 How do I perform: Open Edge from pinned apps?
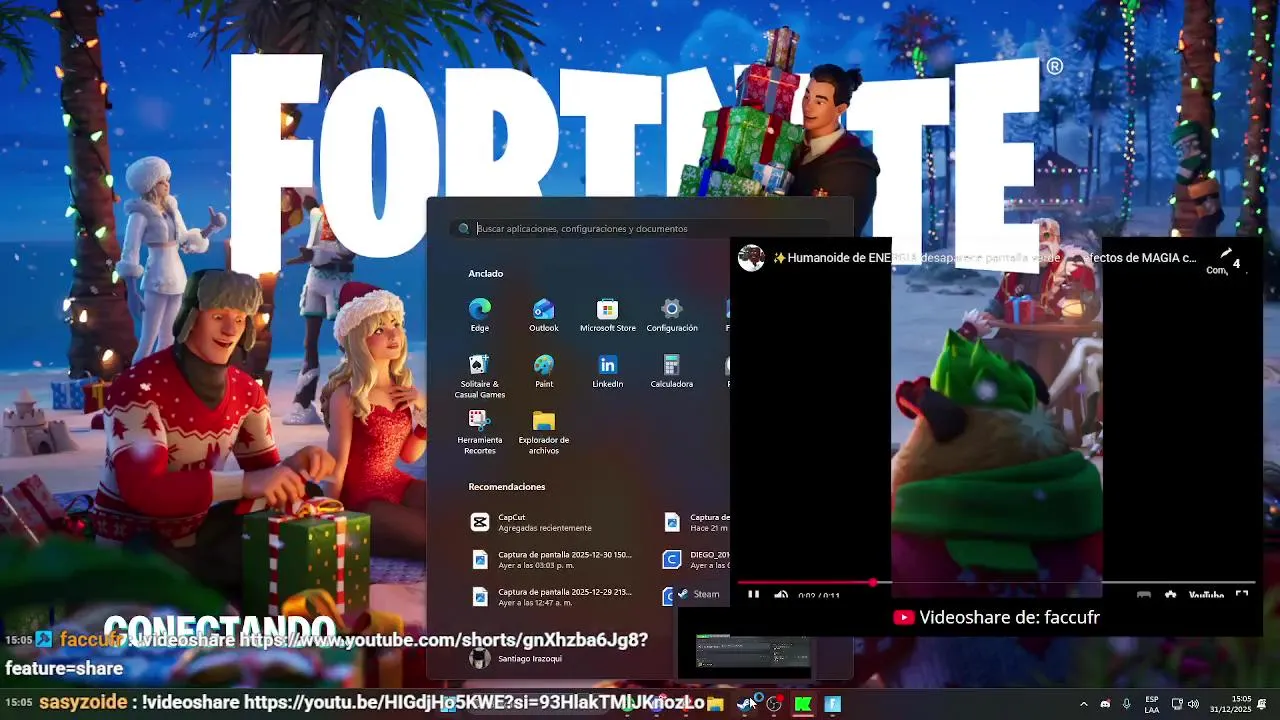point(480,315)
